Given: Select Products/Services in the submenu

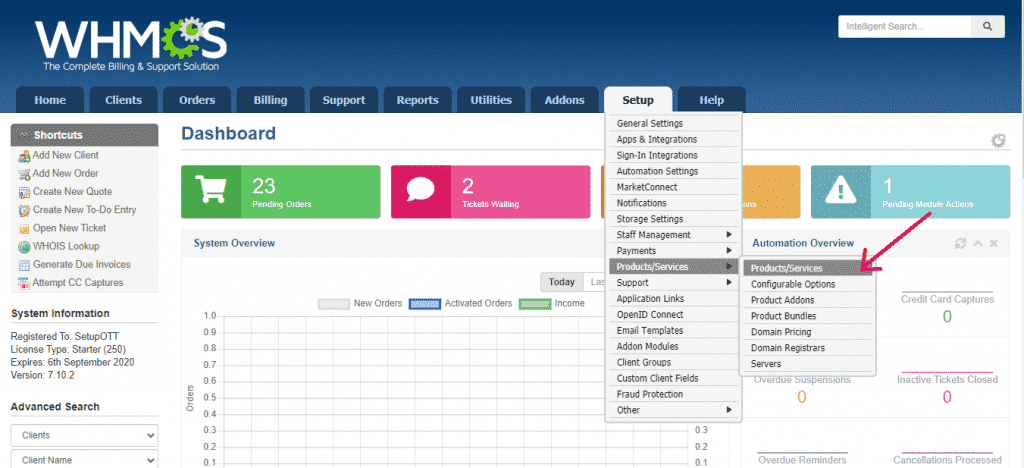Looking at the screenshot, I should [808, 268].
